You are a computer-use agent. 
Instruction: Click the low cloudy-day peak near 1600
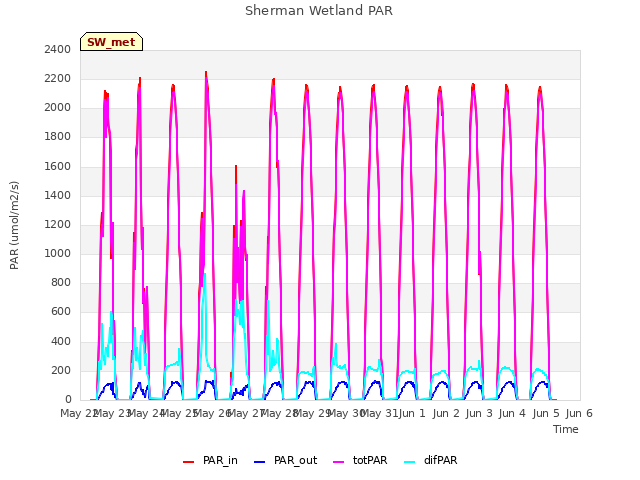click(x=236, y=167)
